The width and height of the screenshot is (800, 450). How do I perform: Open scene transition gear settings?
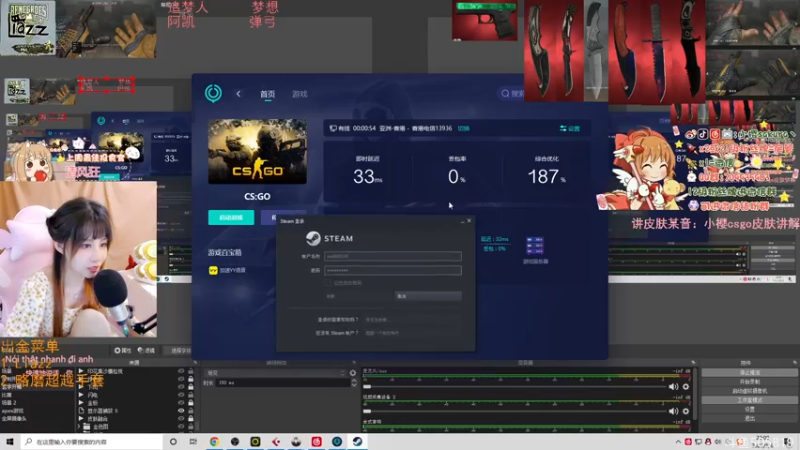point(353,373)
